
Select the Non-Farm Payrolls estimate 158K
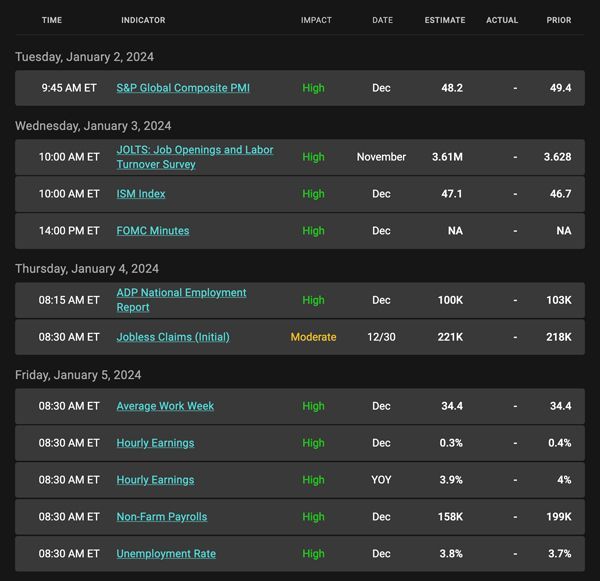point(450,517)
